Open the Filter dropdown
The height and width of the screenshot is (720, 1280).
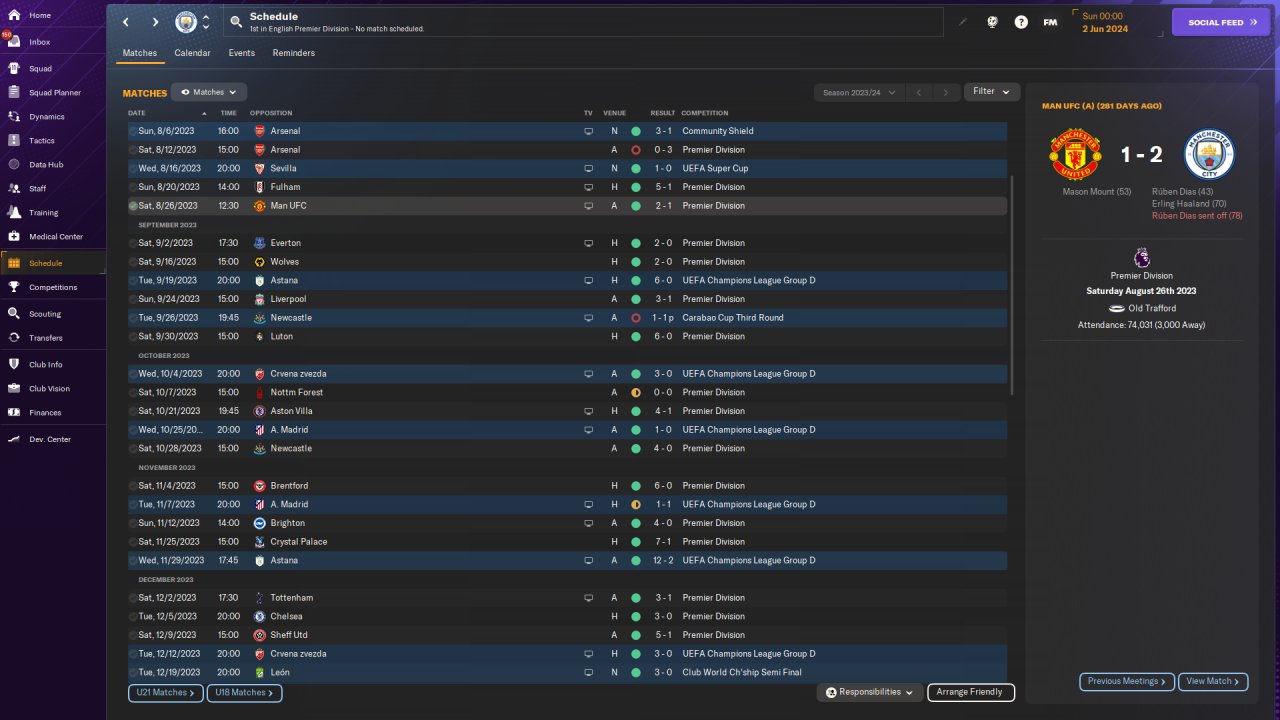click(992, 92)
